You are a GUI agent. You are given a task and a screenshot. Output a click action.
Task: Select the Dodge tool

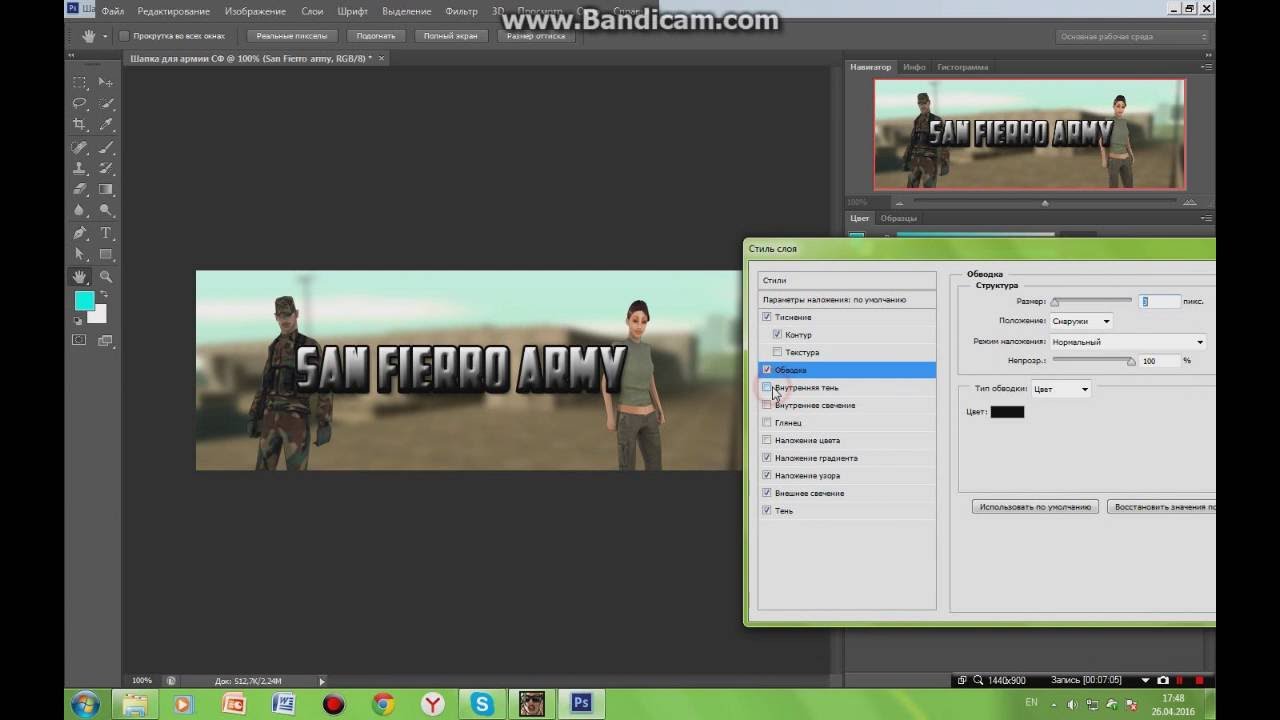(x=106, y=211)
